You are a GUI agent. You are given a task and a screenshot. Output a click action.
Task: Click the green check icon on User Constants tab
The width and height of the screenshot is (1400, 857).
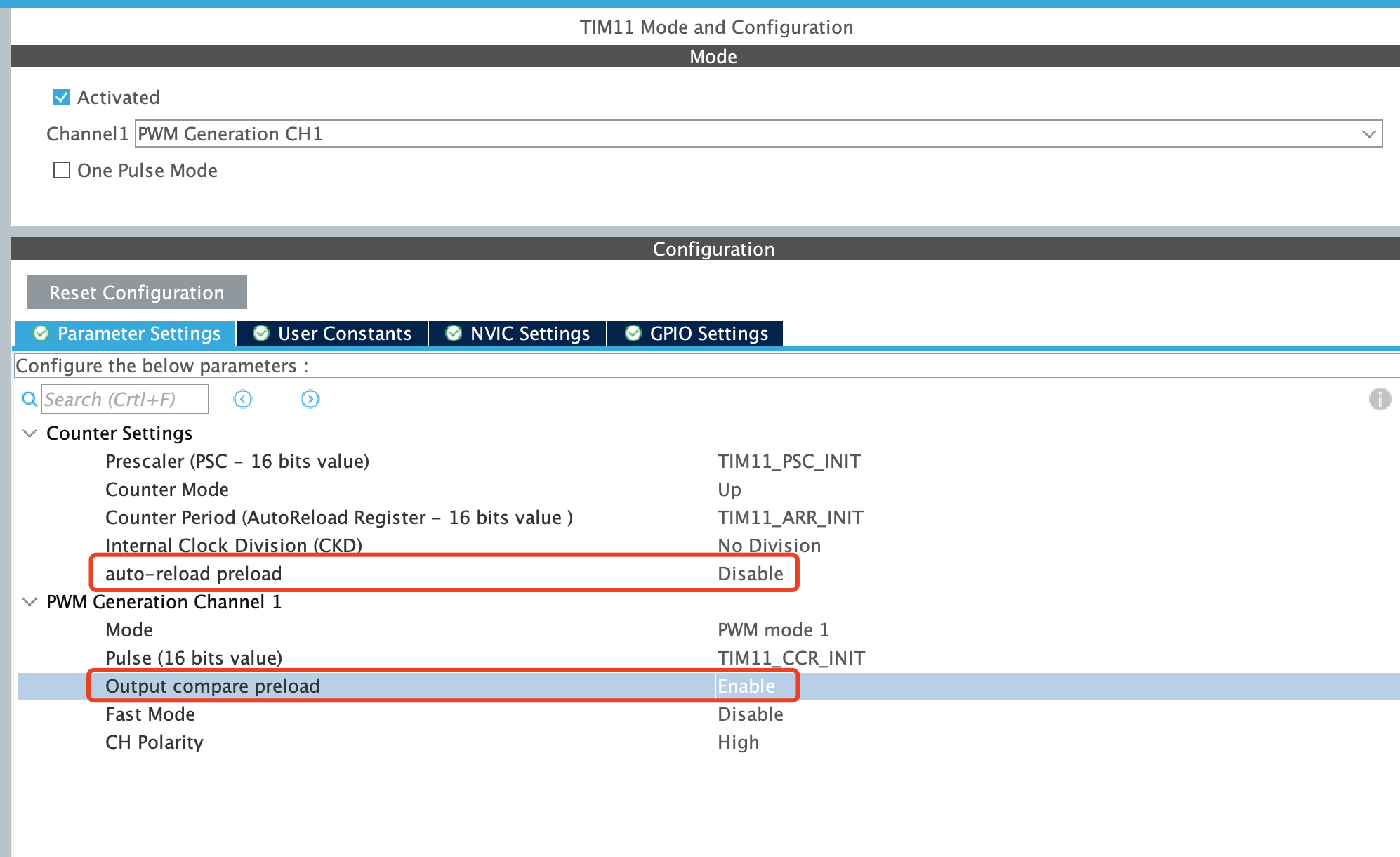[260, 334]
